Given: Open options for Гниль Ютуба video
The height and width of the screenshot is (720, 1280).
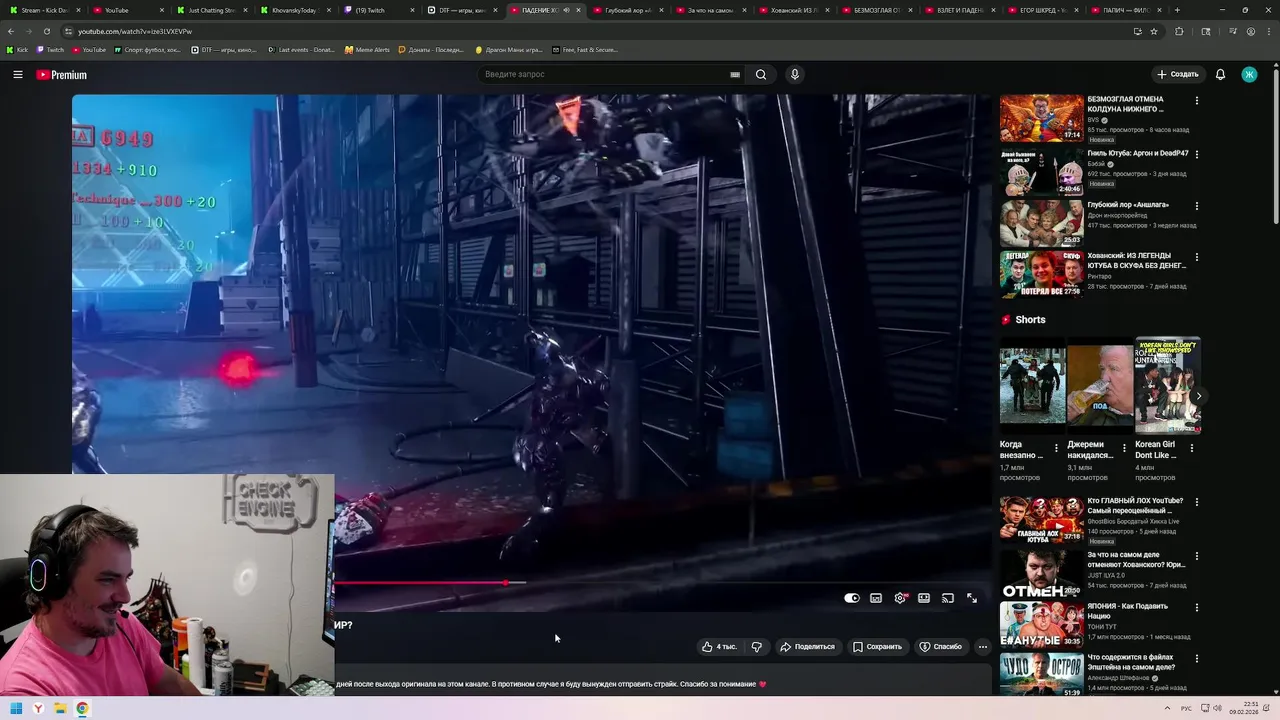Looking at the screenshot, I should coord(1196,154).
